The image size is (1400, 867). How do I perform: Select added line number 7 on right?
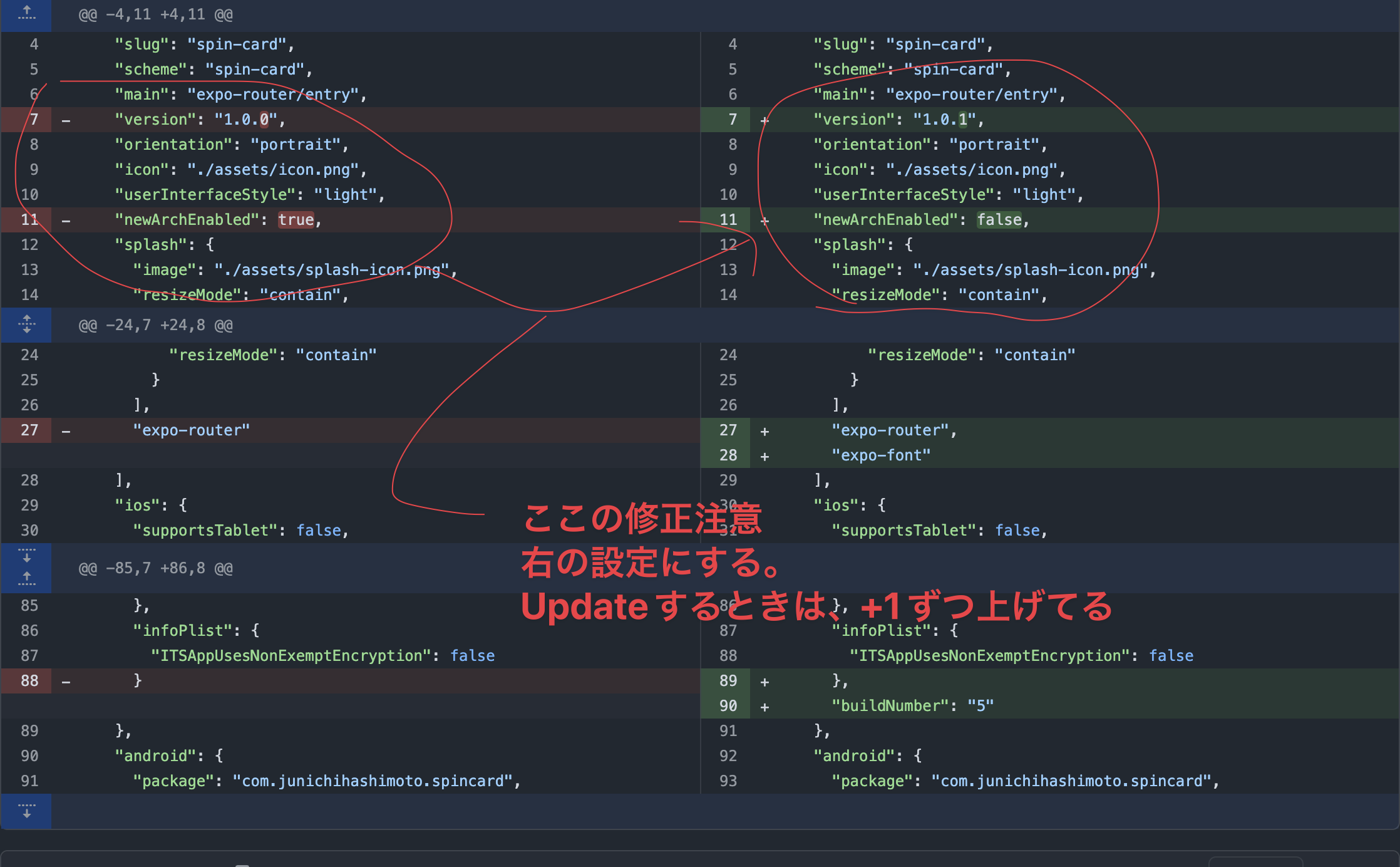(x=732, y=119)
